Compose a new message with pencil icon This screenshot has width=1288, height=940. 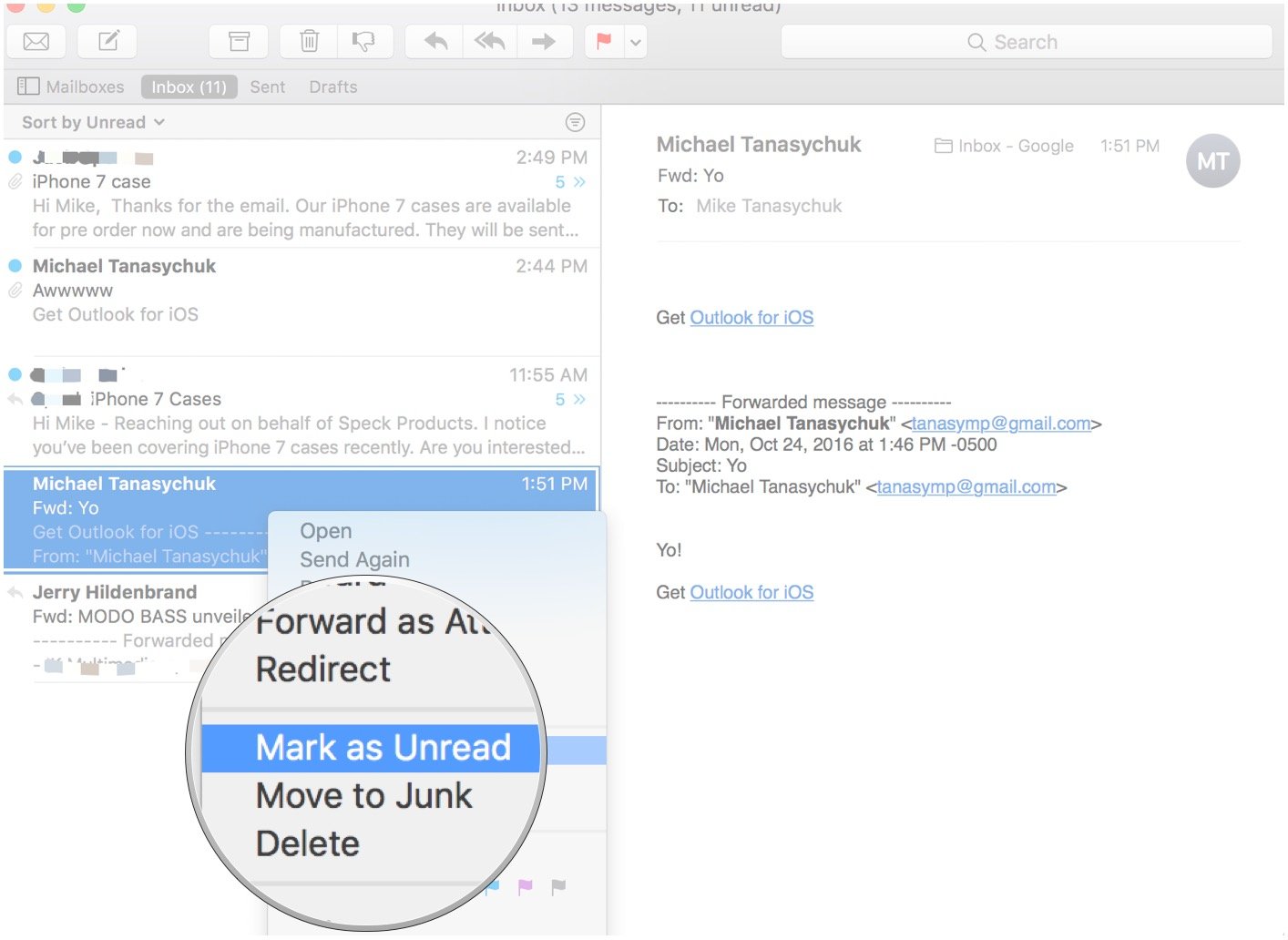click(107, 42)
